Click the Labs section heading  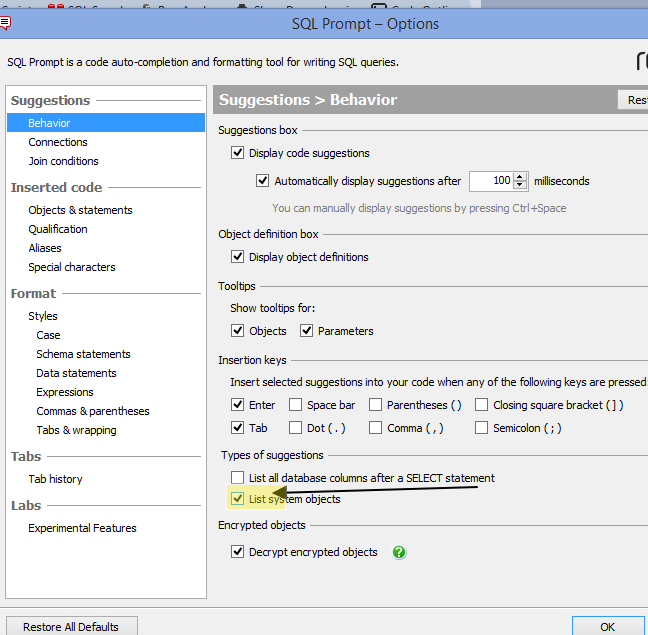coord(26,505)
